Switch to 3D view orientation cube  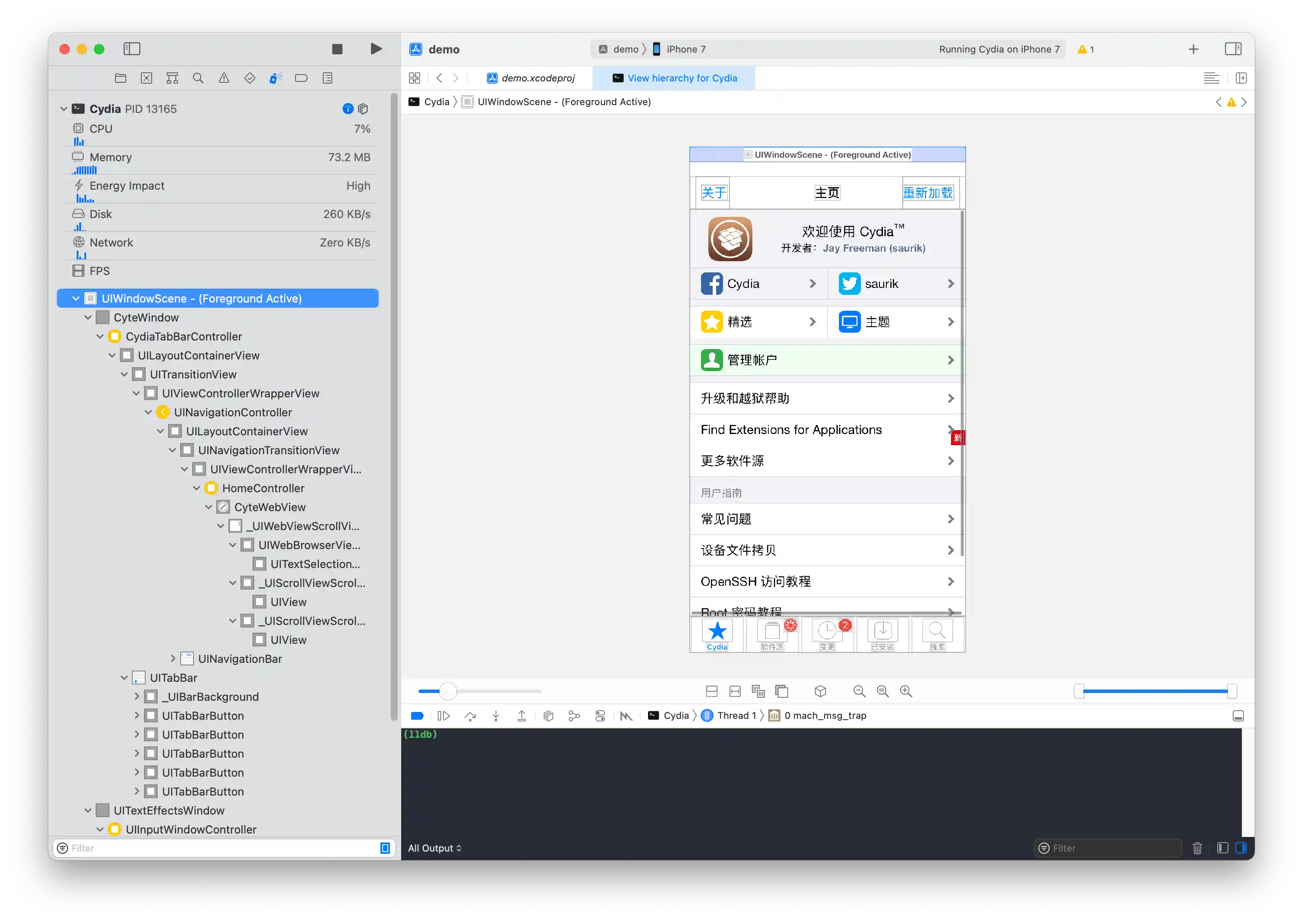[820, 691]
